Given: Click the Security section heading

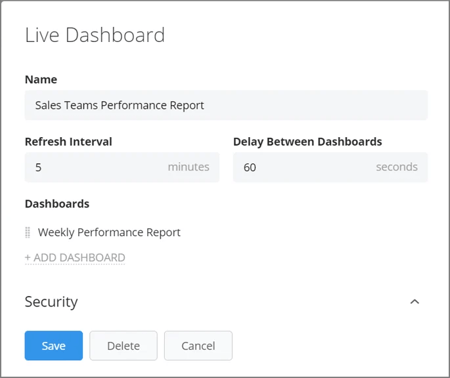Looking at the screenshot, I should coord(51,302).
